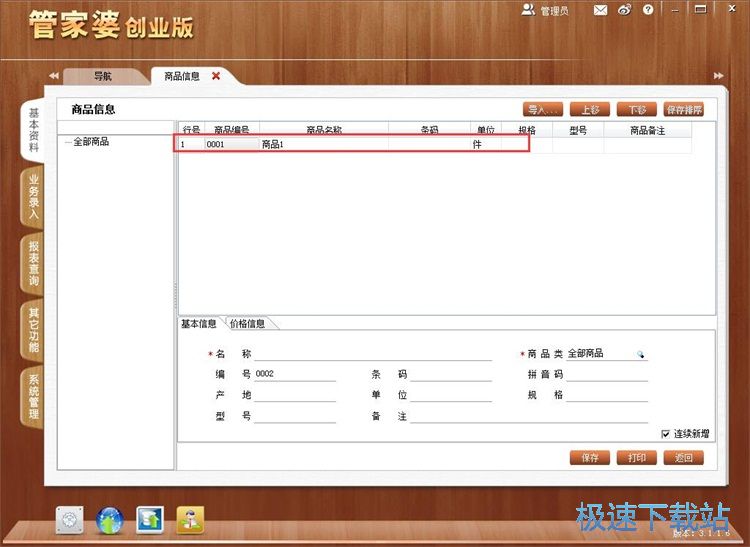Switch to the 价格信息 tab
750x547 pixels.
point(248,323)
